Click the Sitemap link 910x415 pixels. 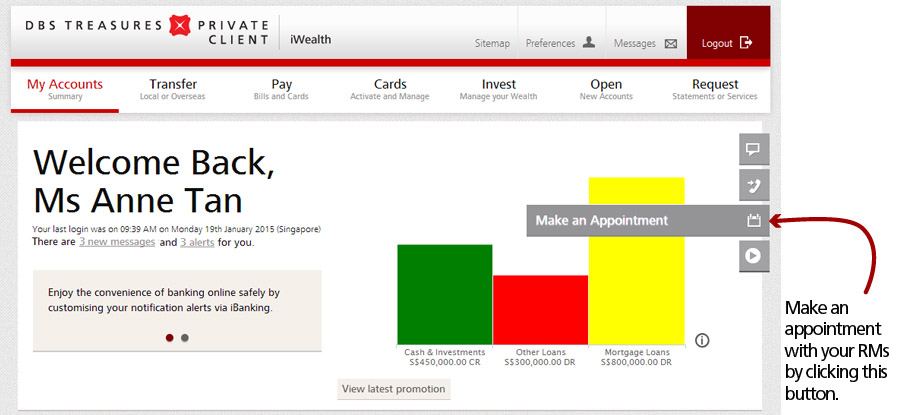[492, 44]
